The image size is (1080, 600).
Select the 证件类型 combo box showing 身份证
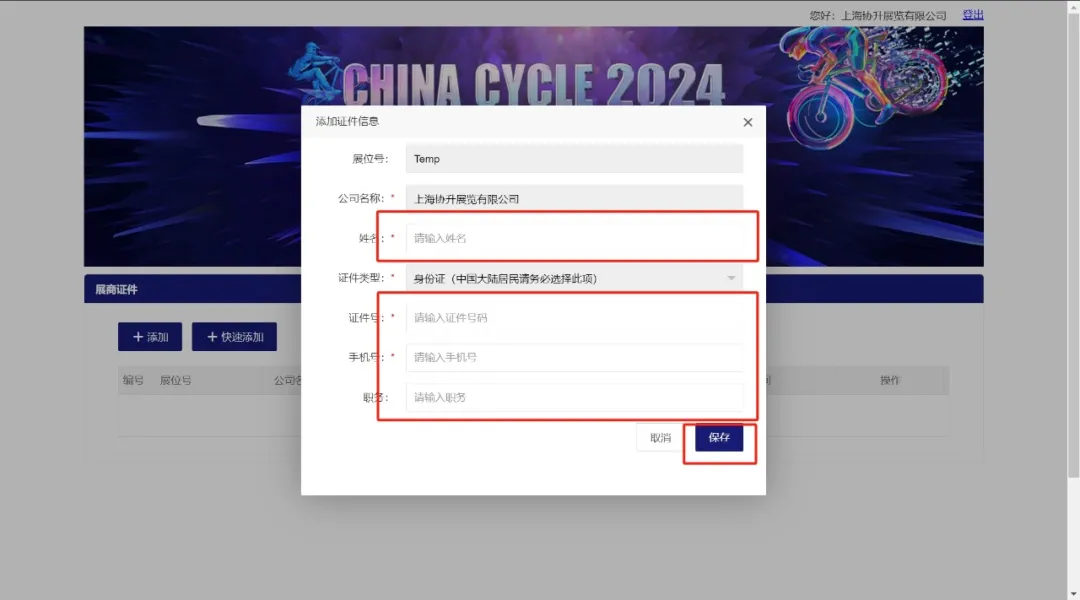(x=574, y=278)
